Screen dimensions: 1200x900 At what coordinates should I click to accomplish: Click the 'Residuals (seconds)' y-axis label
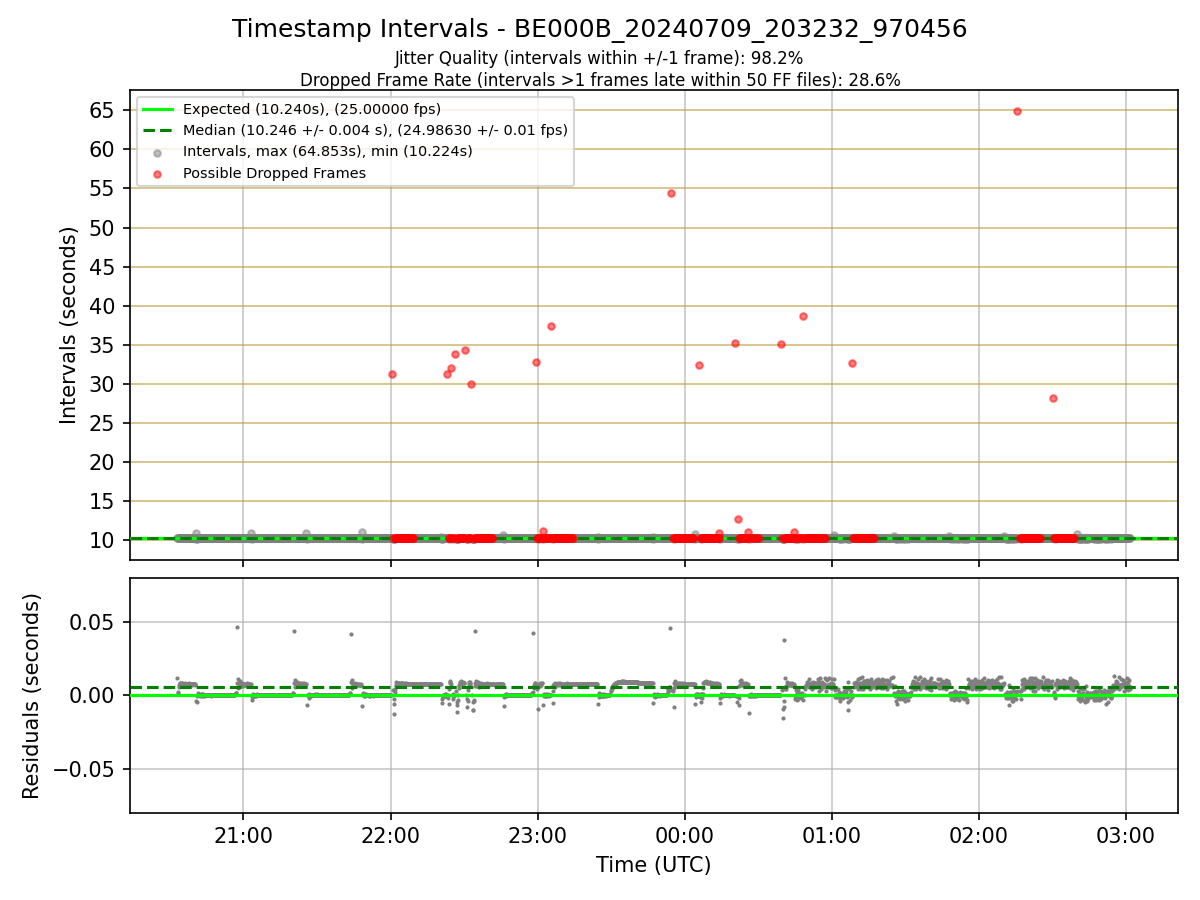coord(31,696)
